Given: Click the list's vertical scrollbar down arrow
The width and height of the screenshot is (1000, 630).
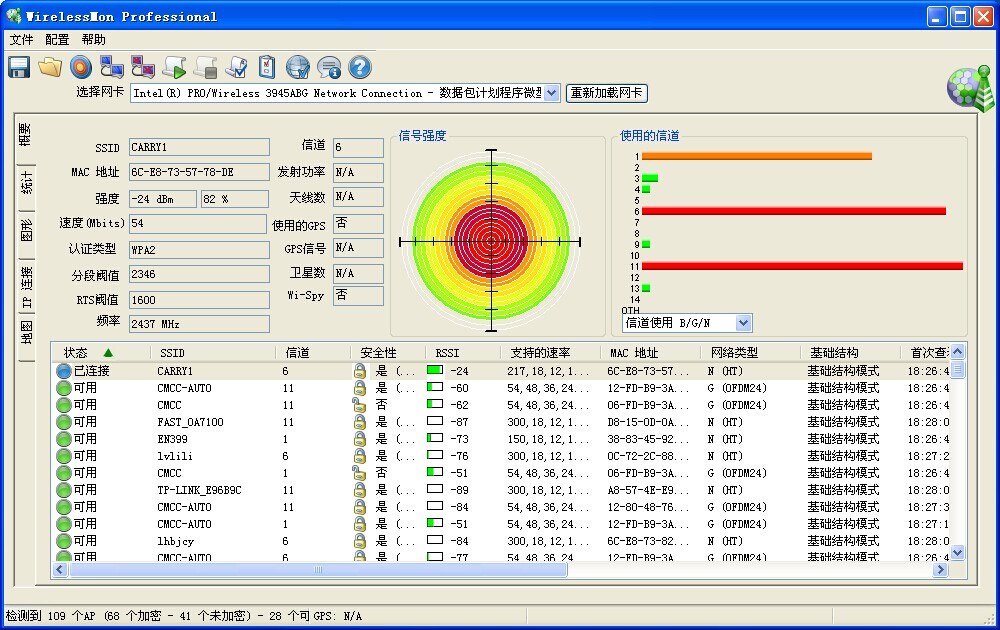Looking at the screenshot, I should (x=957, y=551).
